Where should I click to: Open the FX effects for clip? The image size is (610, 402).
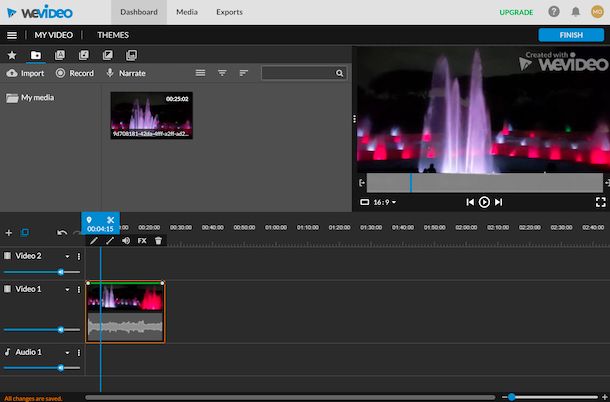142,241
